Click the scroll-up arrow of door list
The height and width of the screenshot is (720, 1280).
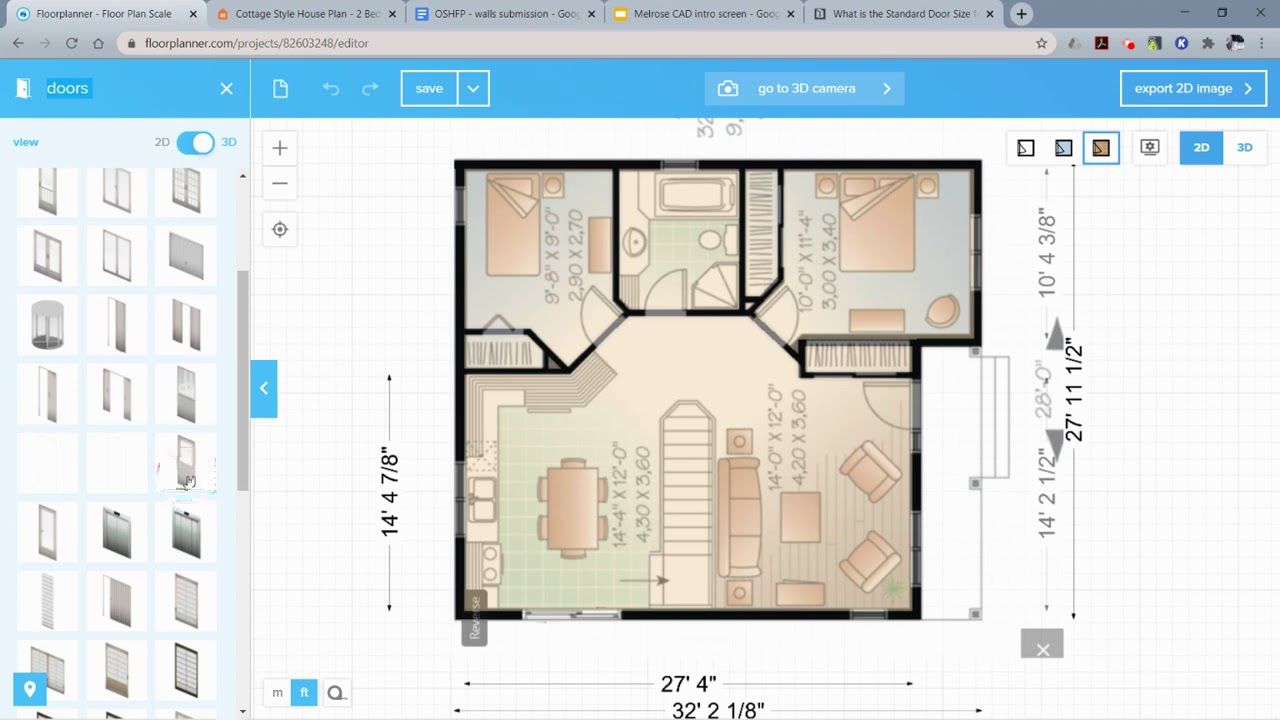pyautogui.click(x=243, y=176)
